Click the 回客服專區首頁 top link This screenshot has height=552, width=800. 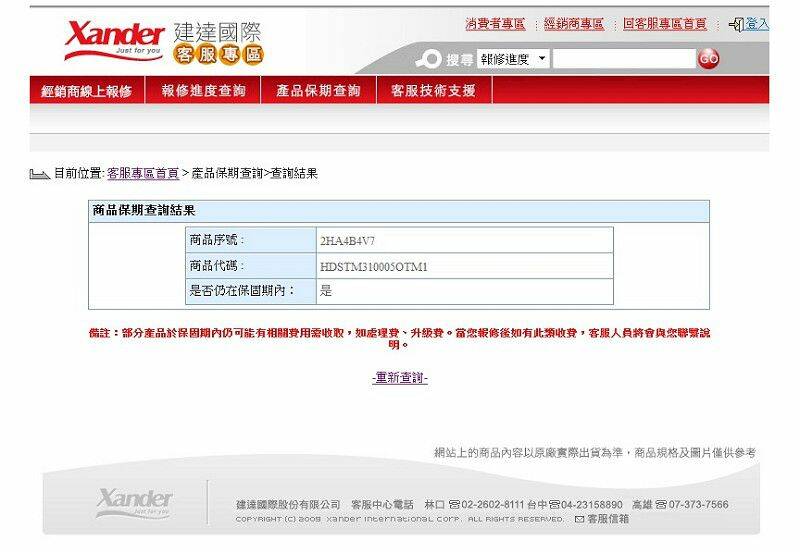tap(664, 24)
